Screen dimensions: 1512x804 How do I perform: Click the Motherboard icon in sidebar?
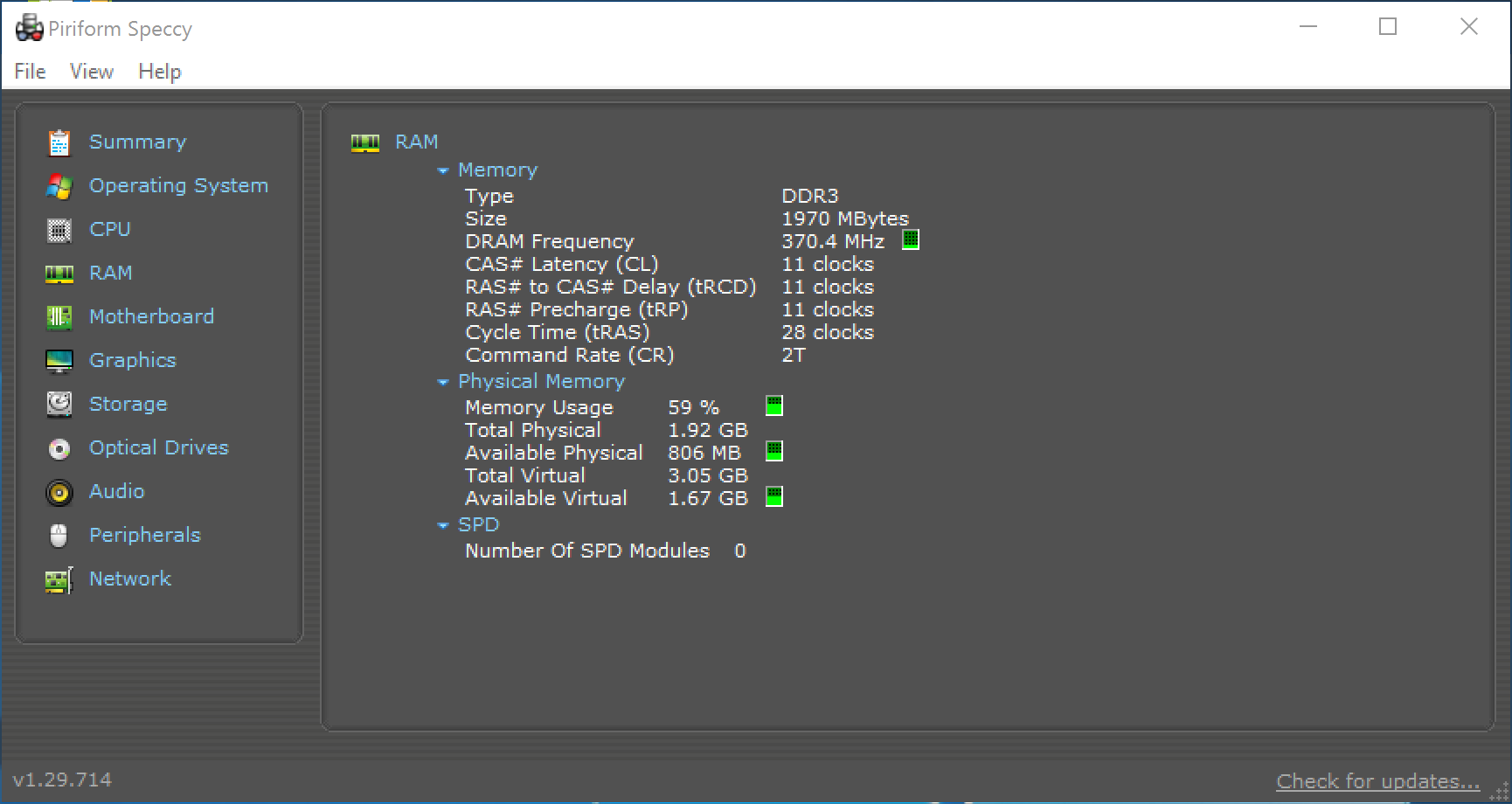point(59,317)
